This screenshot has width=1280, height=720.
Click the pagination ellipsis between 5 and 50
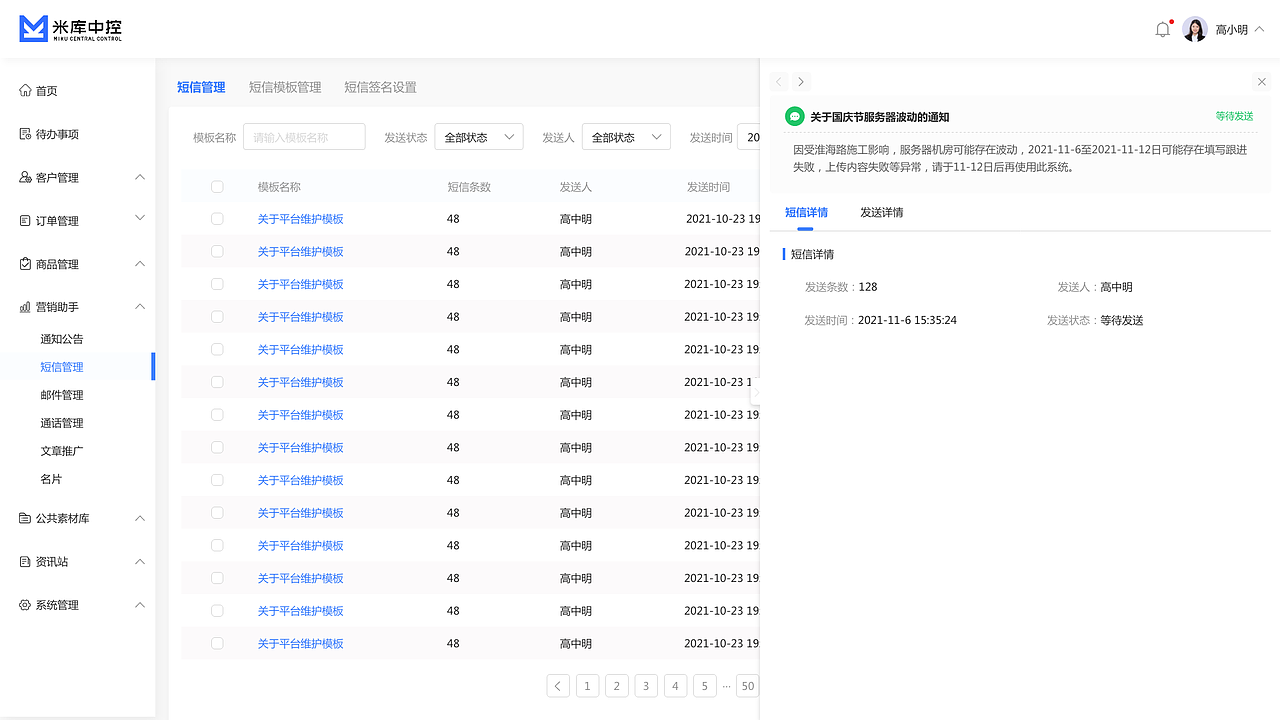(726, 686)
